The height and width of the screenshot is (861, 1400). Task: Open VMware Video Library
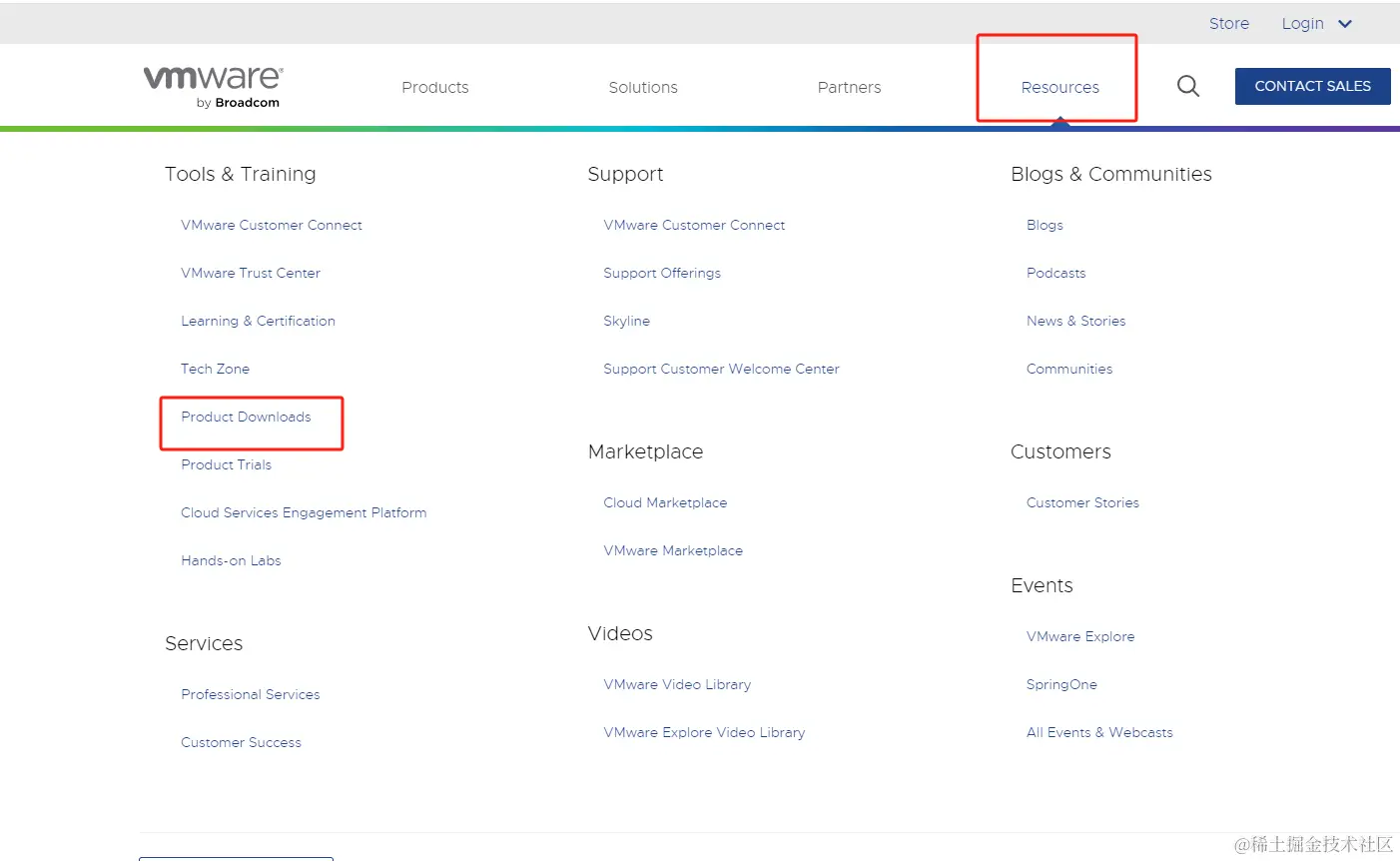(x=677, y=684)
